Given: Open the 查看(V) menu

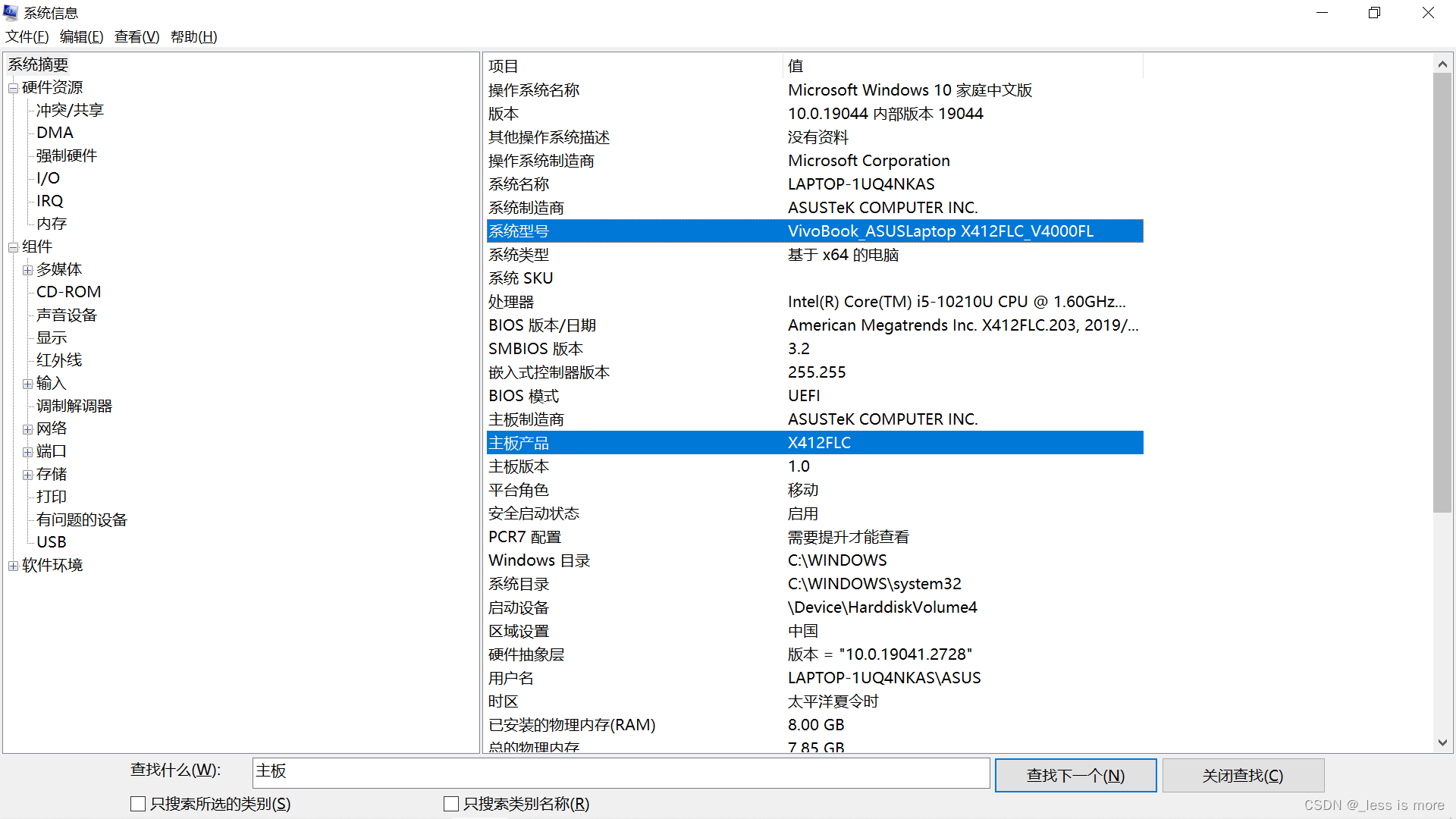Looking at the screenshot, I should pos(136,36).
